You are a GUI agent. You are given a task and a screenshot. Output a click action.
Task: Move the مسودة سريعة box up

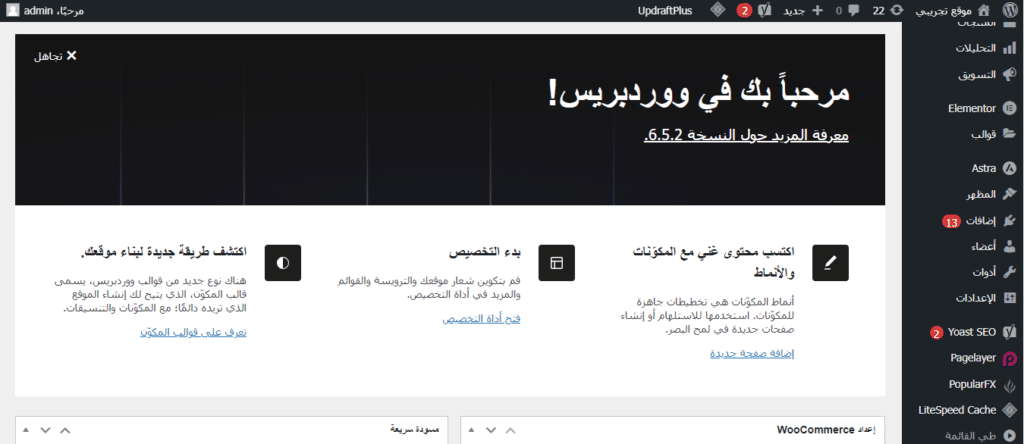[x=65, y=430]
